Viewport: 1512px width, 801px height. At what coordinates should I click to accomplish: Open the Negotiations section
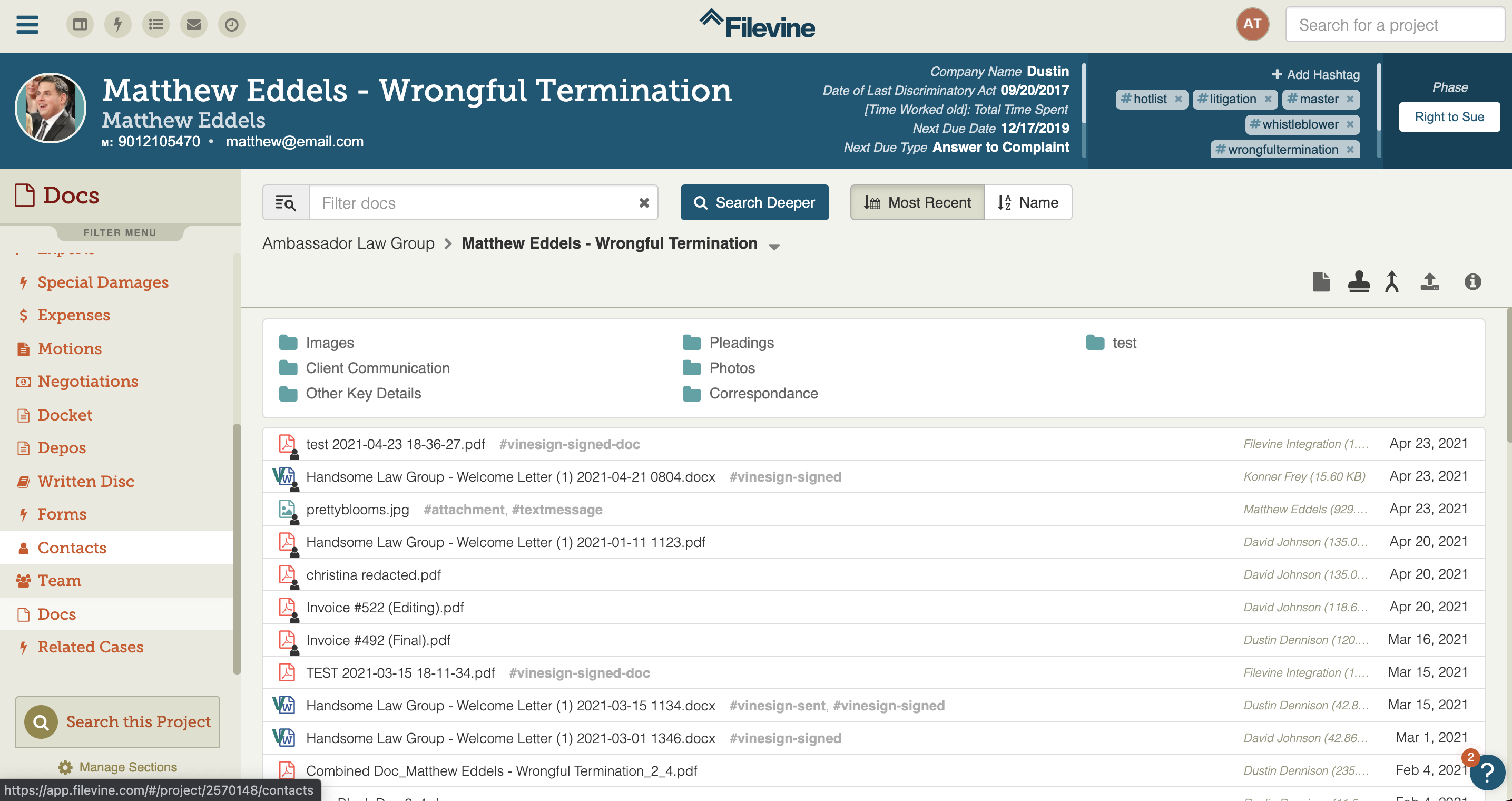(x=88, y=381)
